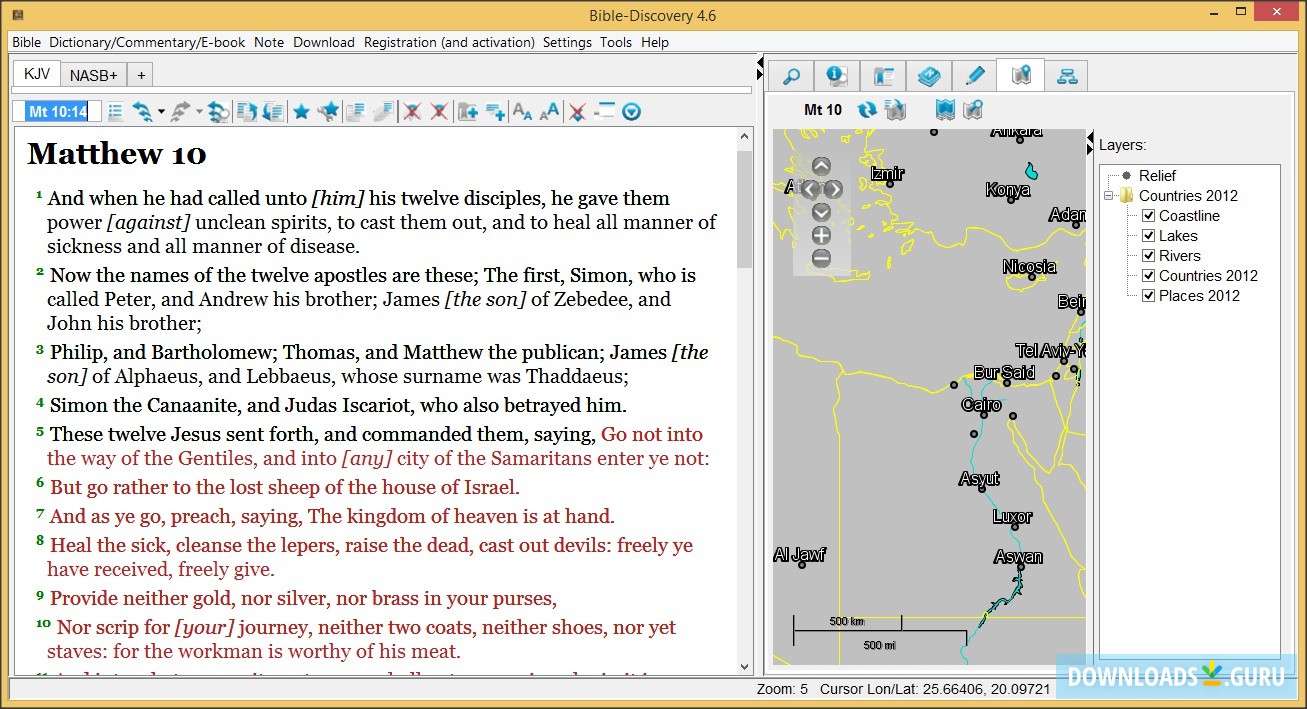Open the Settings menu

tap(567, 42)
